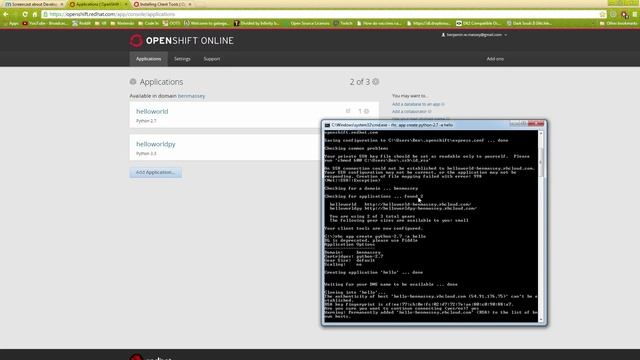This screenshot has height=360, width=640.
Task: Click the cmd scrollbar up arrow
Action: click(541, 133)
